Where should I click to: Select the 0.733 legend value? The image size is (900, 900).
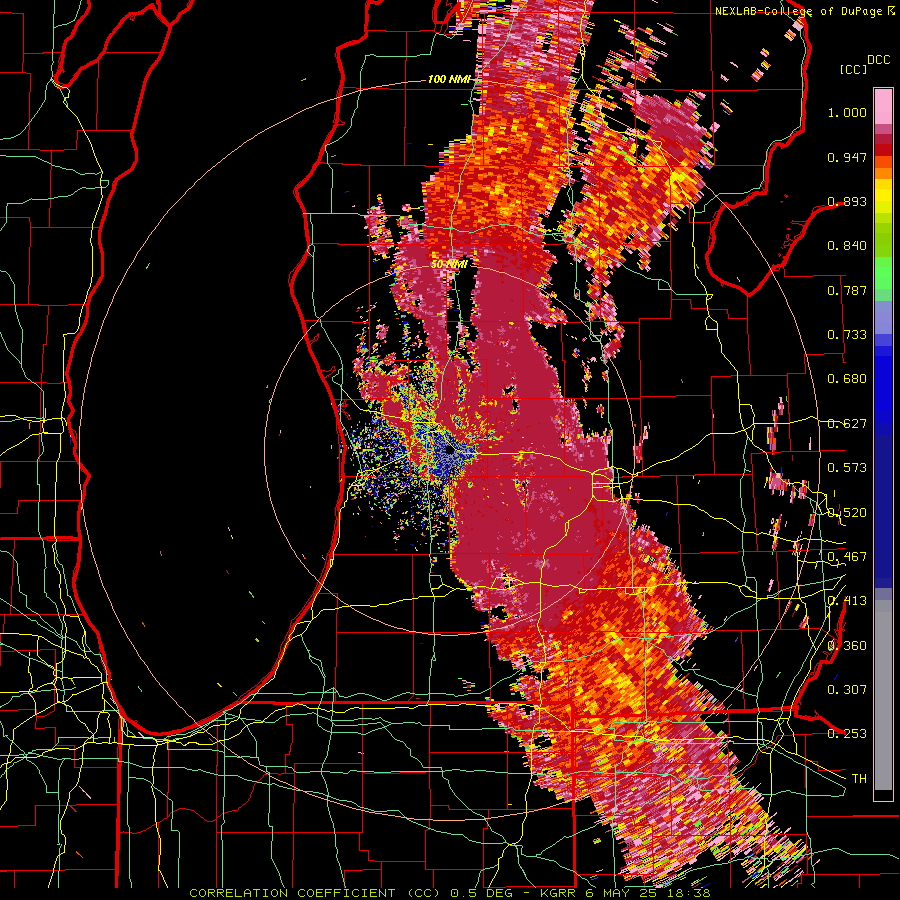pyautogui.click(x=847, y=335)
